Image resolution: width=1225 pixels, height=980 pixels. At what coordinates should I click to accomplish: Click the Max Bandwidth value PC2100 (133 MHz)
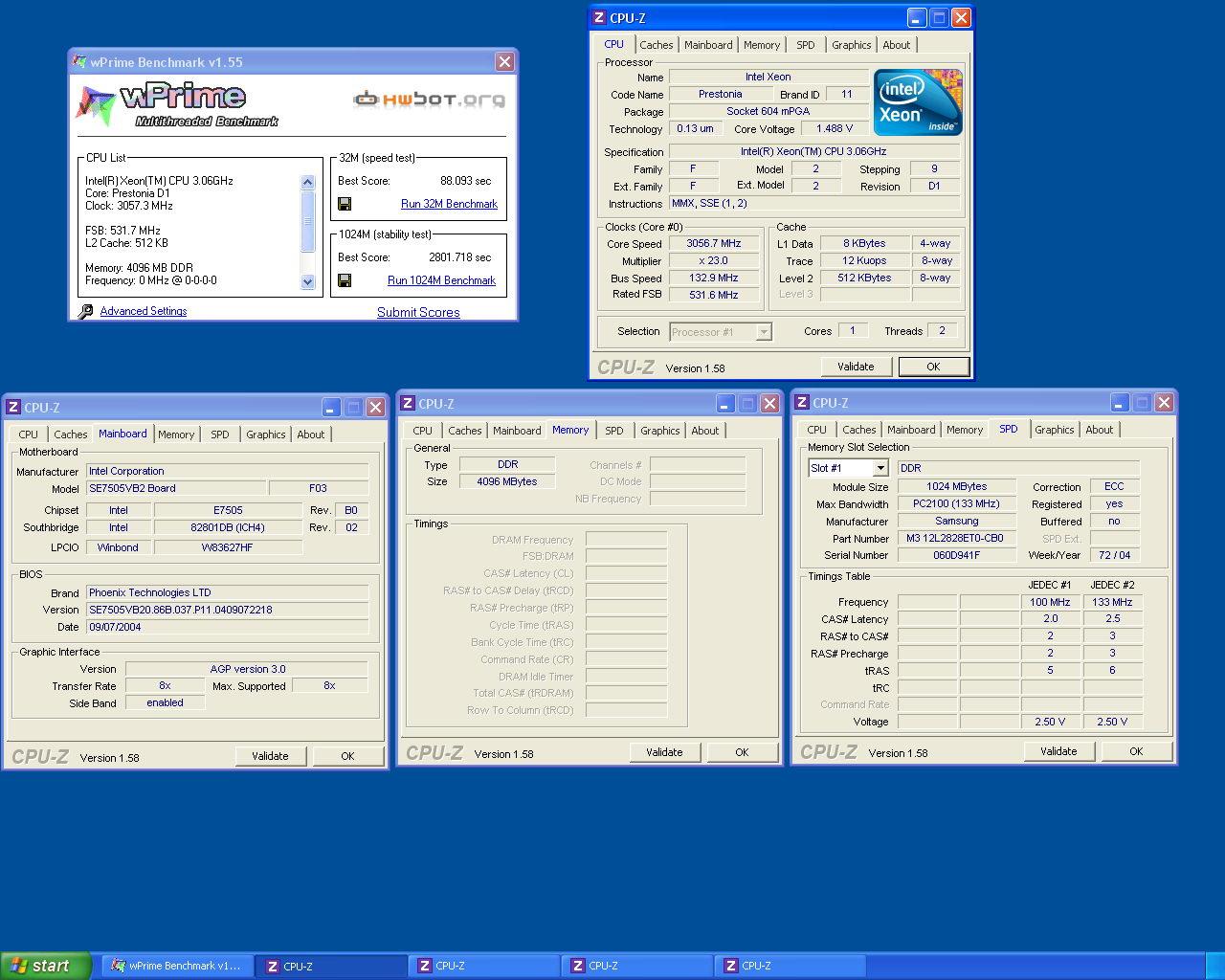point(955,504)
